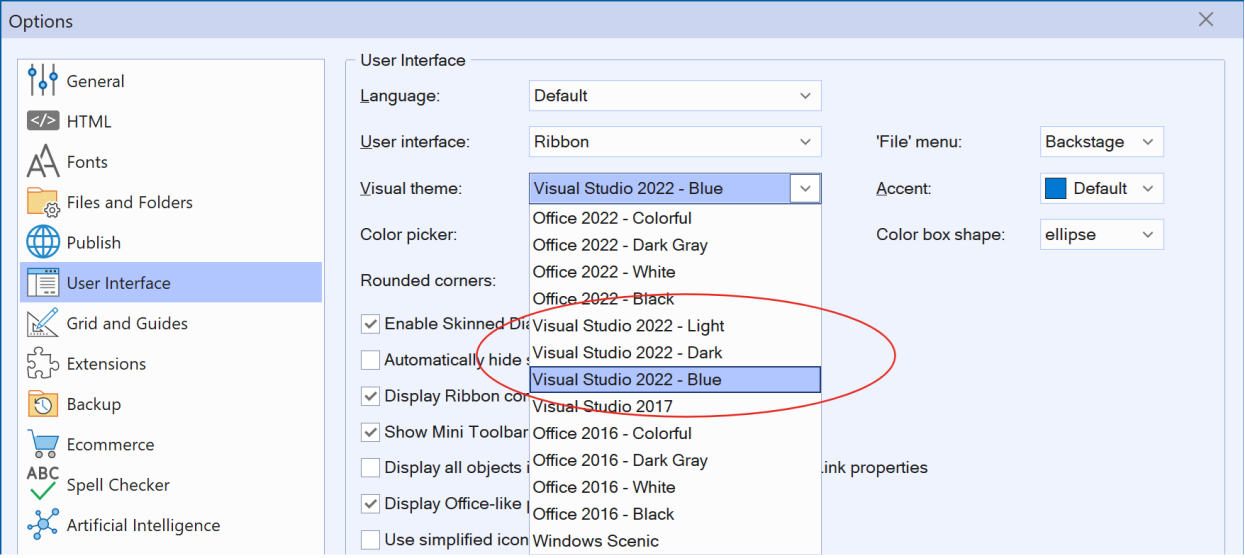Choose the Fonts letter icon
This screenshot has height=558, width=1245.
[43, 162]
